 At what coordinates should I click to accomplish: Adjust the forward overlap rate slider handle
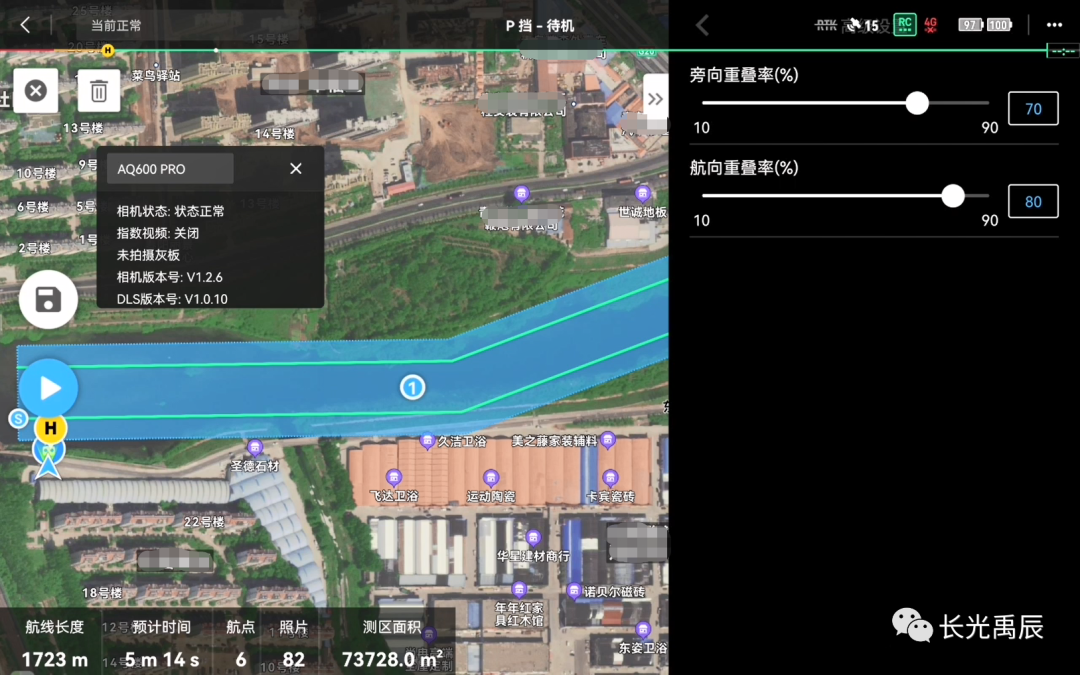(953, 196)
